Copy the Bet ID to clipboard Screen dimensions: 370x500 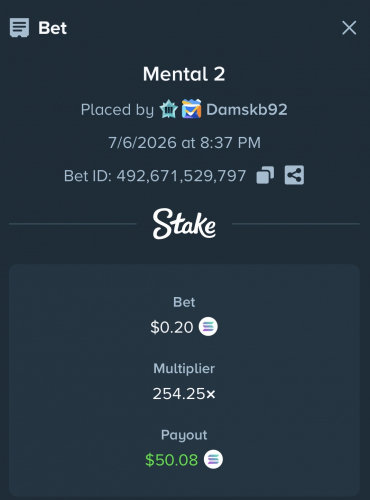pyautogui.click(x=265, y=175)
